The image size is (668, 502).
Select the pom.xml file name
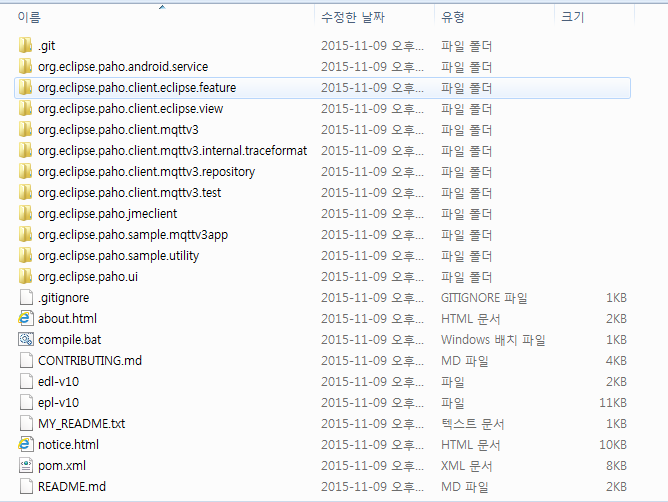point(62,465)
